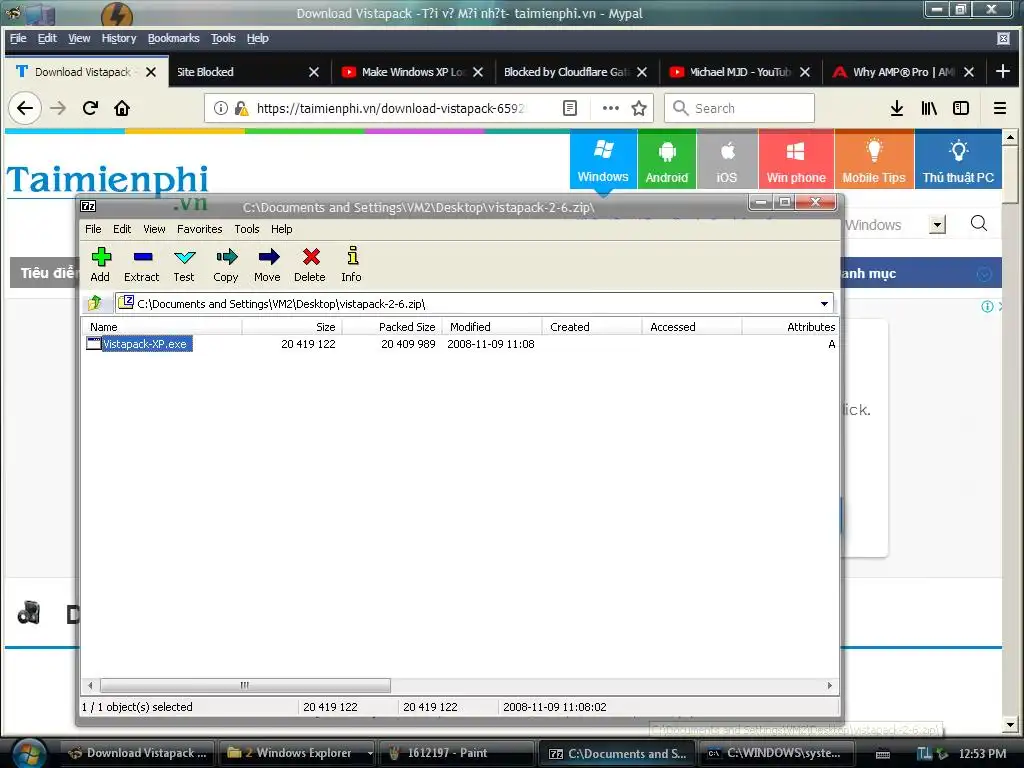This screenshot has width=1024, height=768.
Task: Expand the 7-Zip address path dropdown
Action: (x=824, y=304)
